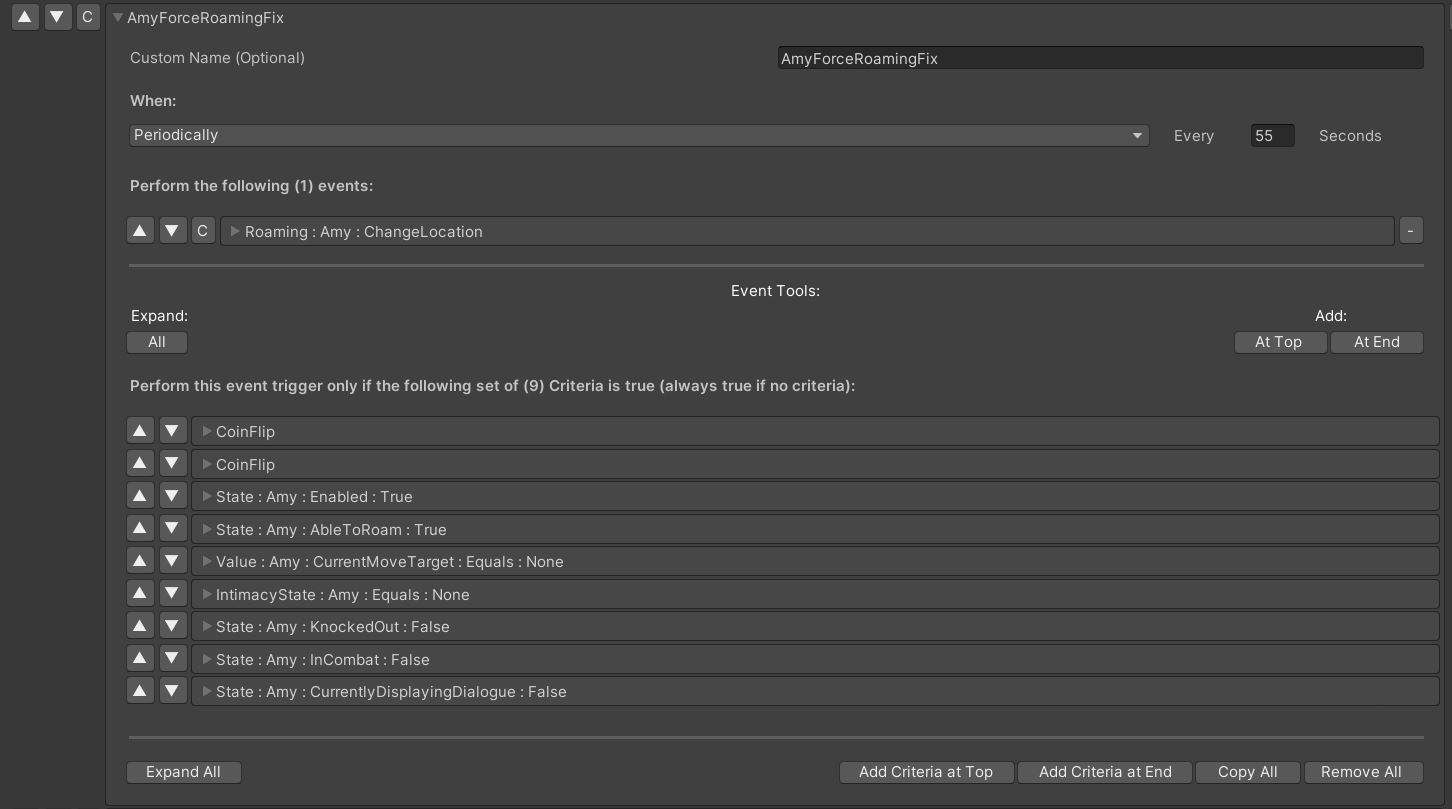Expand the State Amy AbleToRoam criteria

[x=207, y=530]
